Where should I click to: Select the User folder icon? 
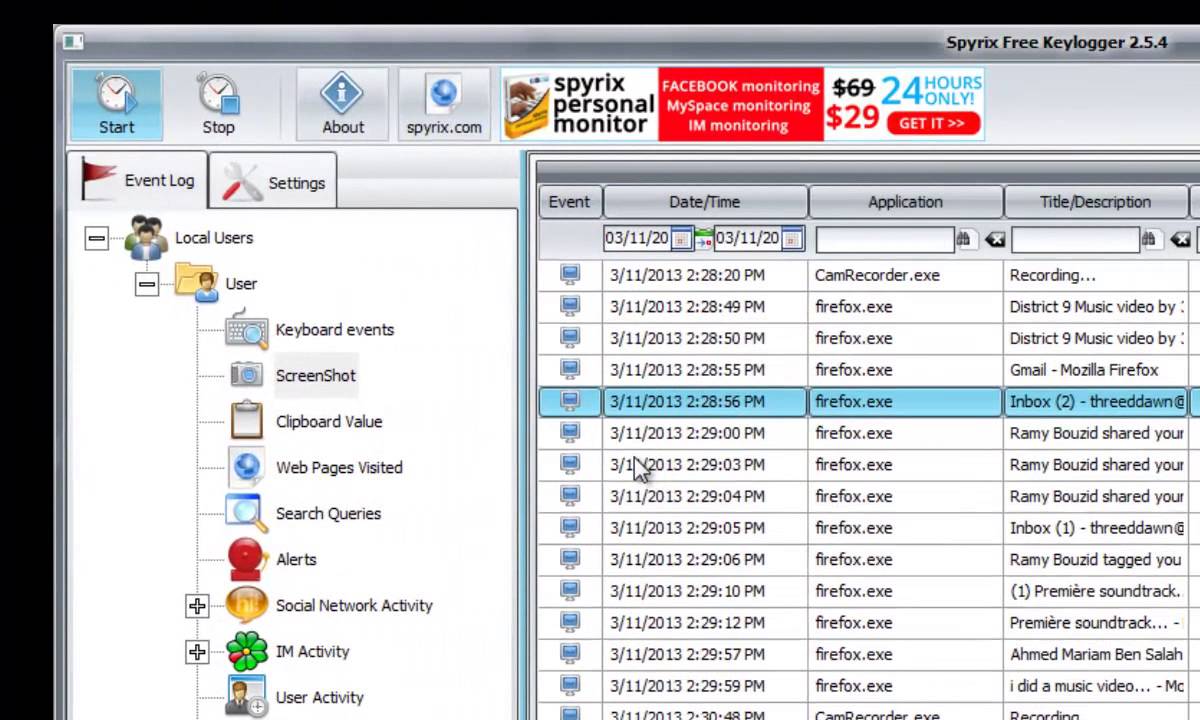[196, 283]
